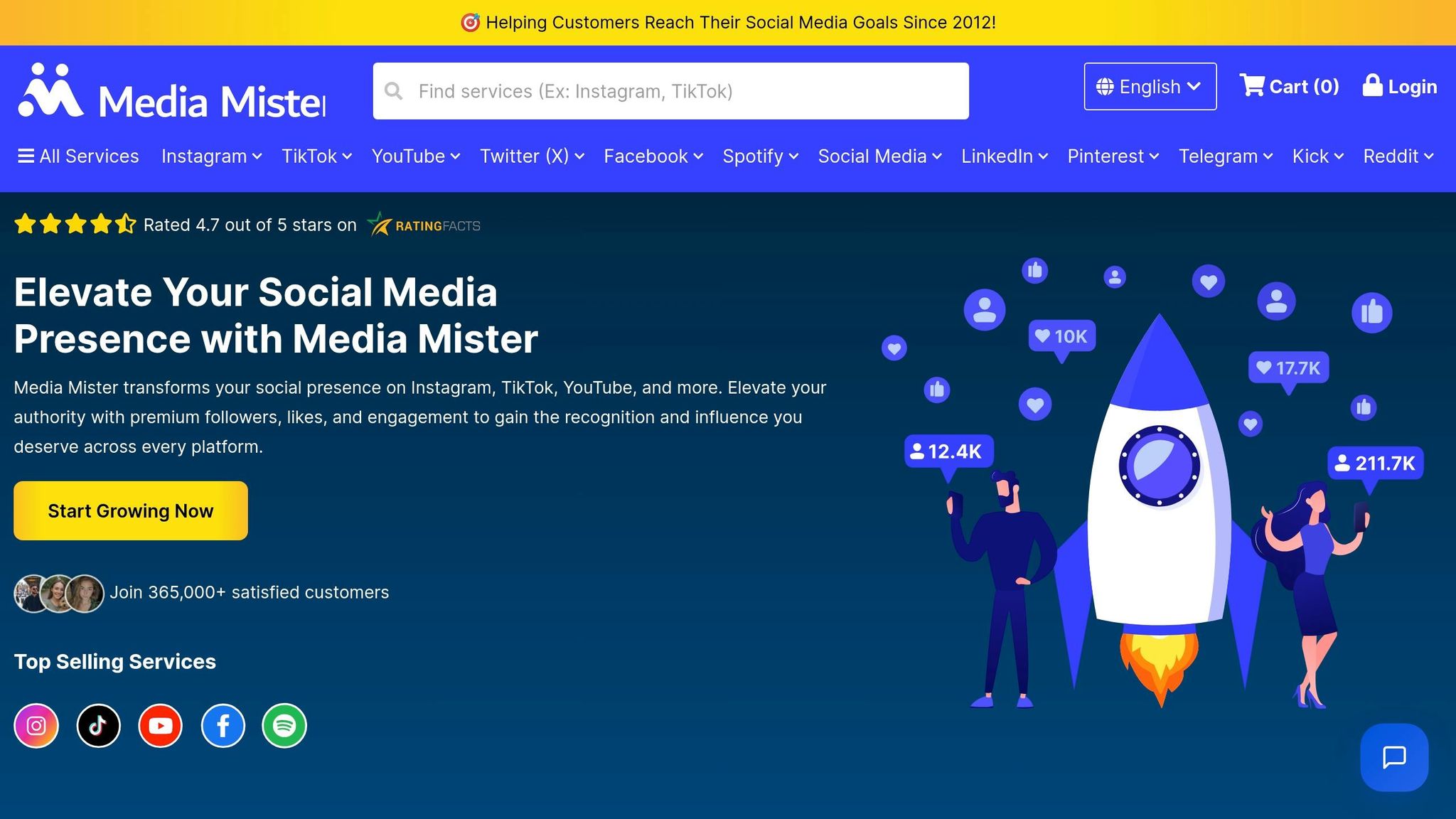Expand the Telegram menu
Screen dimensions: 1456x819
coord(1226,156)
